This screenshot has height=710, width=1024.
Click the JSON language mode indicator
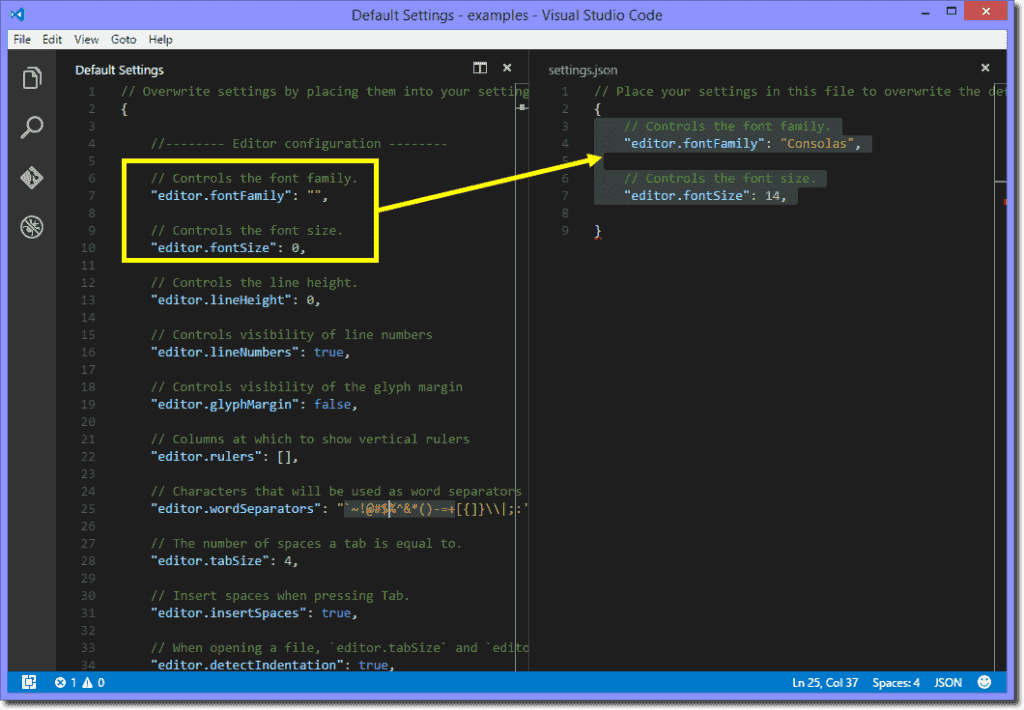pyautogui.click(x=948, y=683)
